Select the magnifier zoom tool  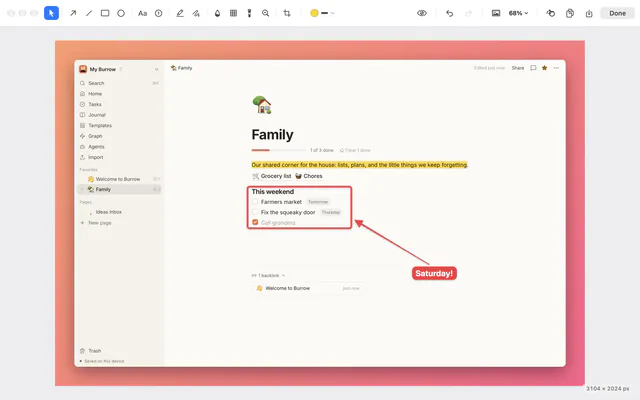pyautogui.click(x=265, y=13)
